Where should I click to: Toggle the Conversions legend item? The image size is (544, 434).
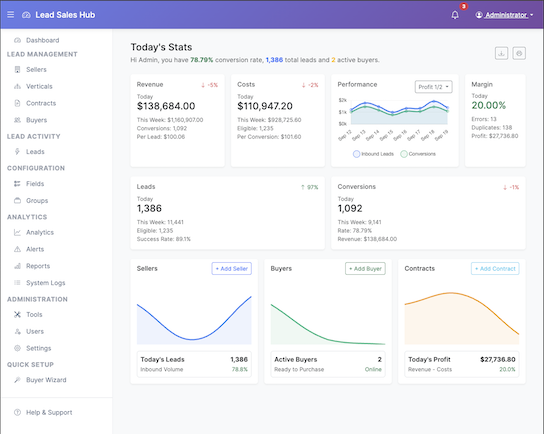(418, 154)
